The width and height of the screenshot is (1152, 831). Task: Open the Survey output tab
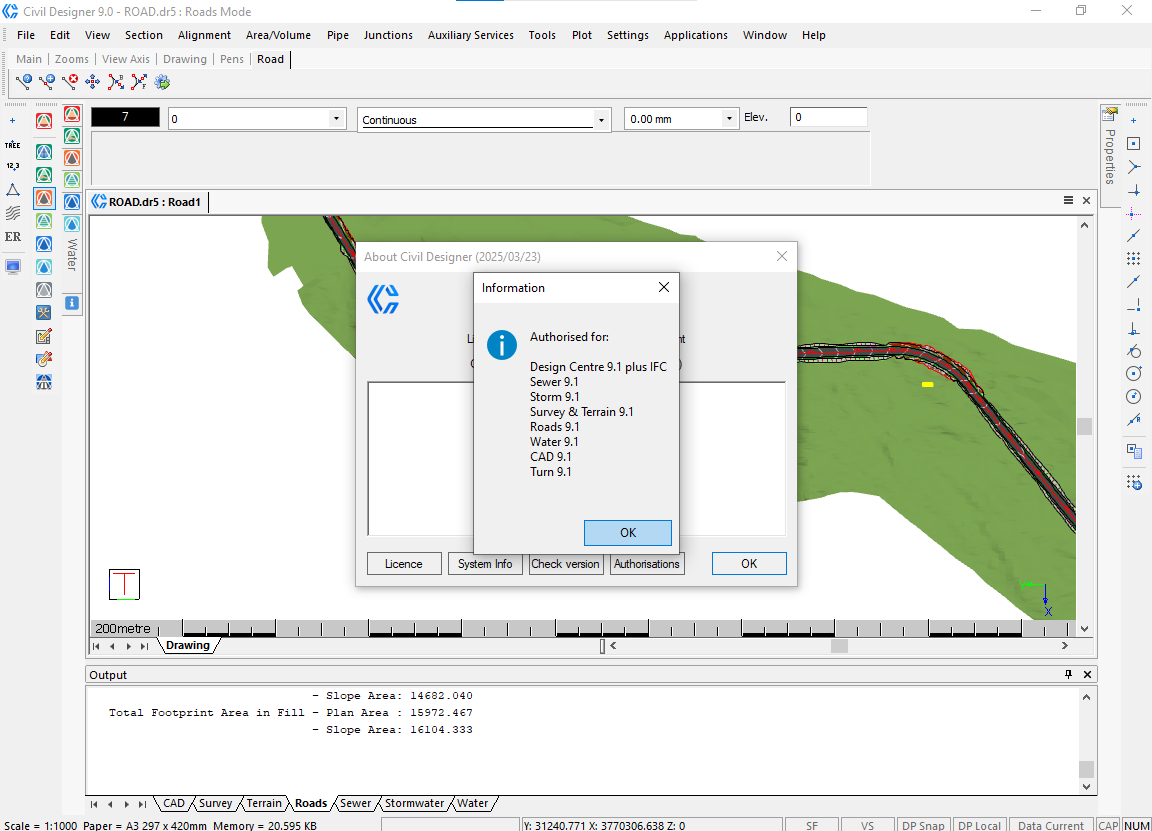coord(215,803)
